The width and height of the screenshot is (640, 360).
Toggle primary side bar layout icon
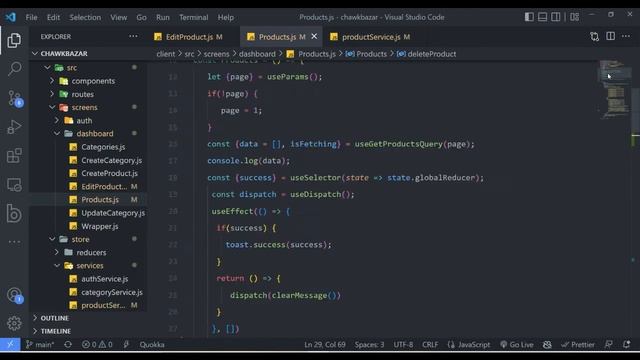point(529,17)
